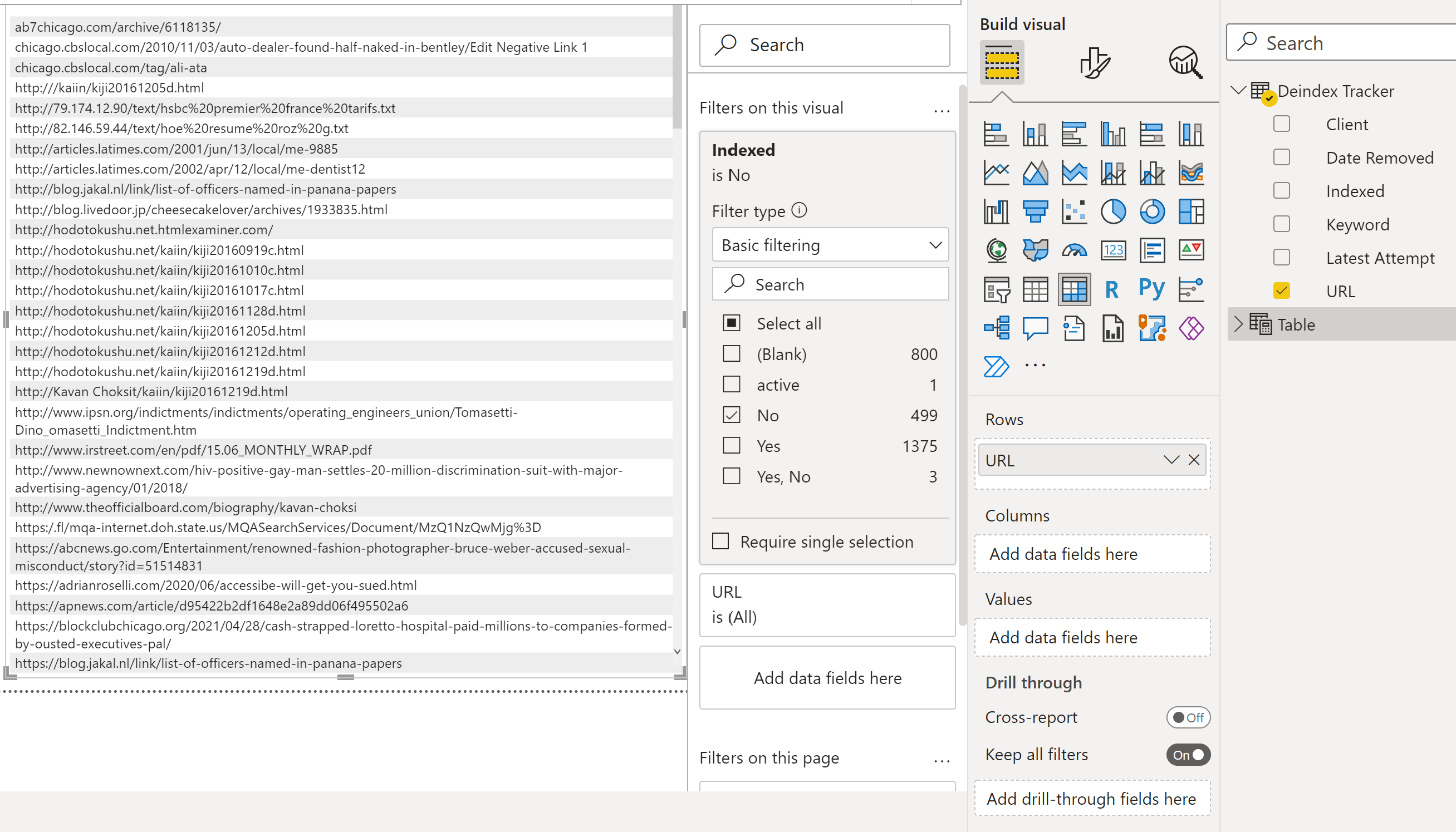
Task: Open Filters on this visual options menu
Action: pyautogui.click(x=942, y=110)
